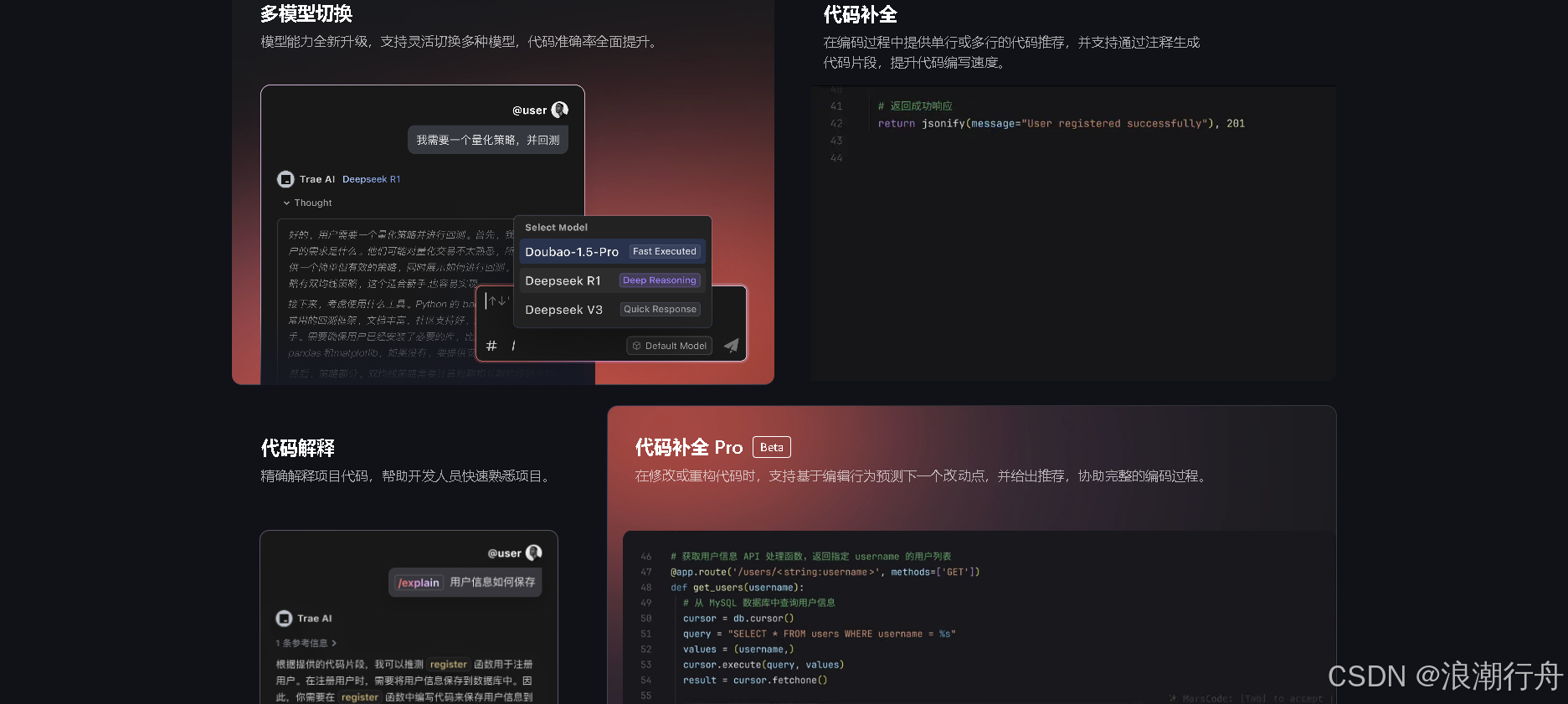1568x704 pixels.
Task: Click the 多模型切换 heading
Action: (306, 14)
